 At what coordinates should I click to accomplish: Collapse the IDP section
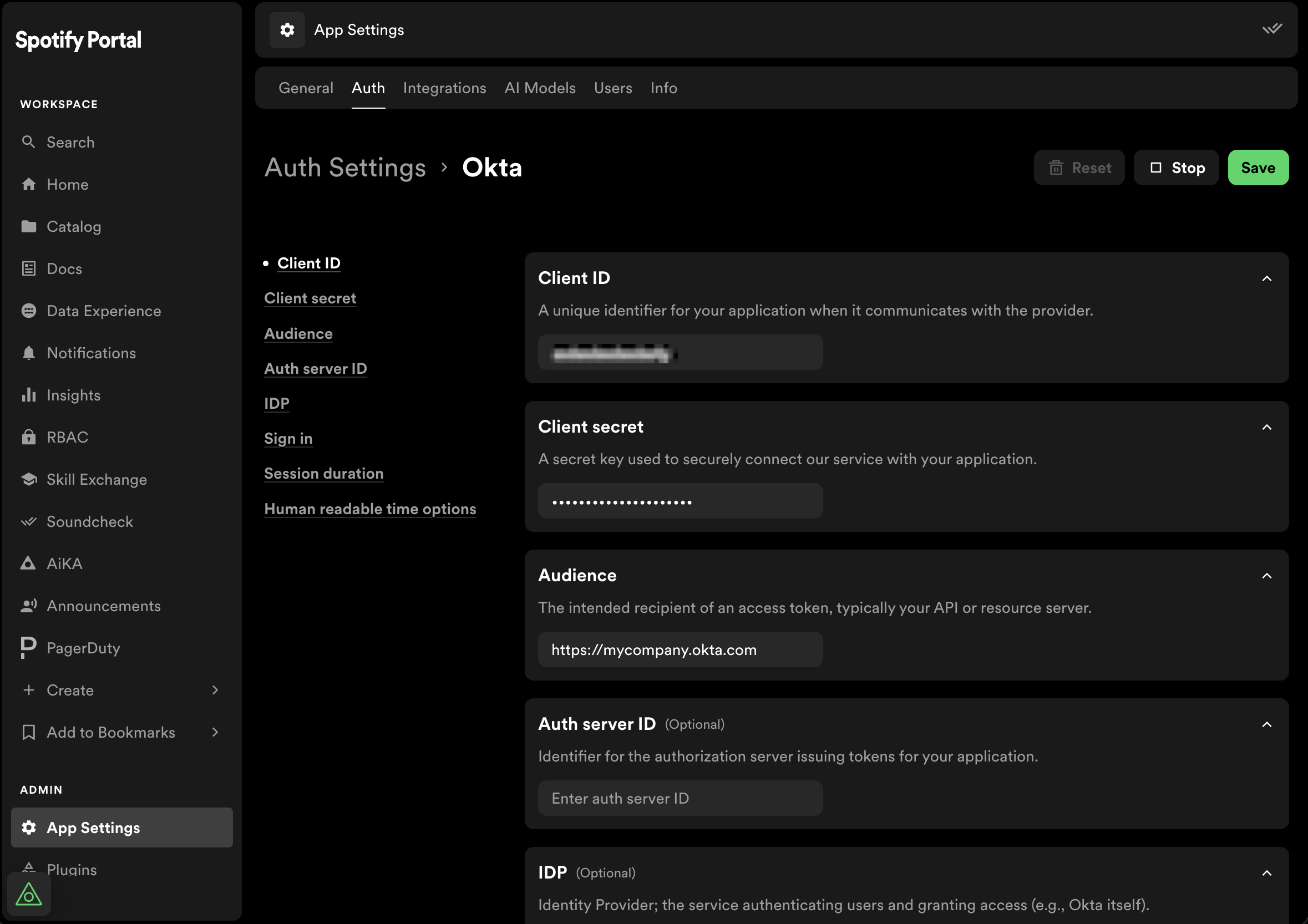[x=1266, y=874]
